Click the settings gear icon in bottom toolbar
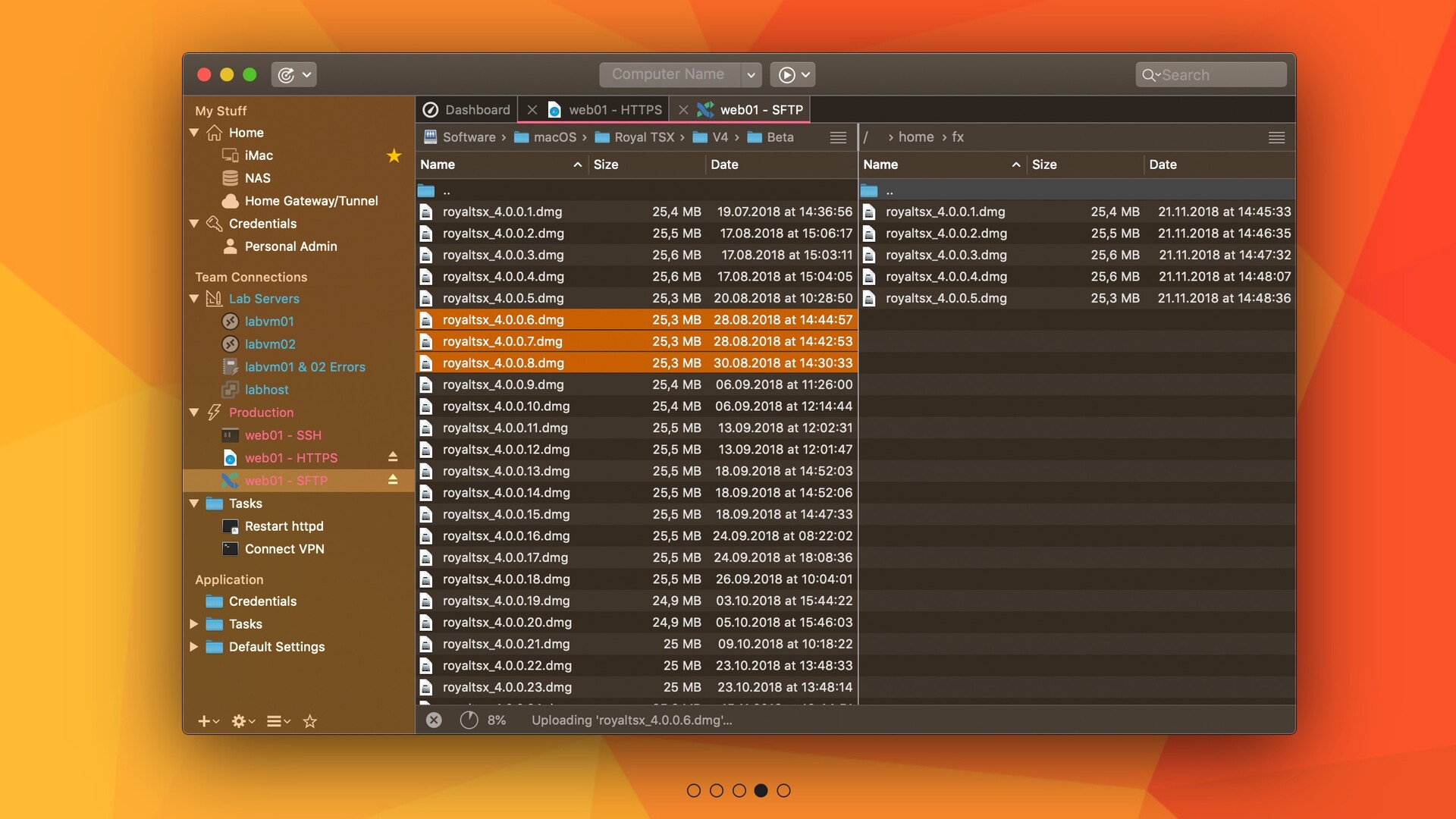This screenshot has height=819, width=1456. click(239, 720)
